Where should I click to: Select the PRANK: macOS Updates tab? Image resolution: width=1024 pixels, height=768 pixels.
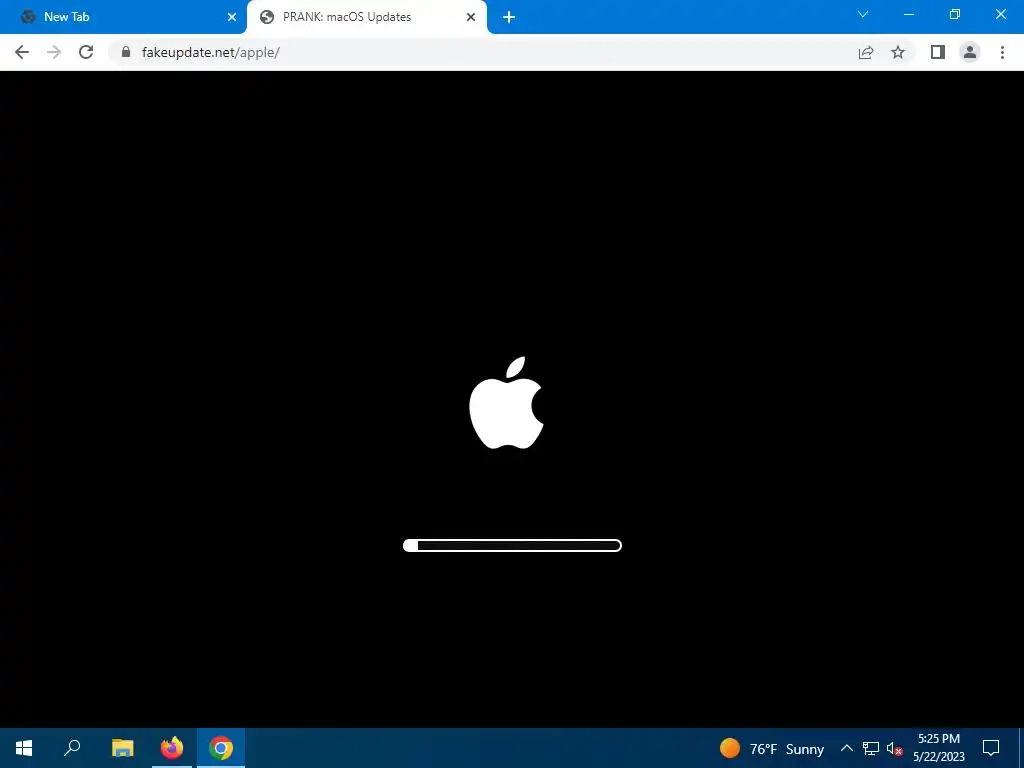366,17
